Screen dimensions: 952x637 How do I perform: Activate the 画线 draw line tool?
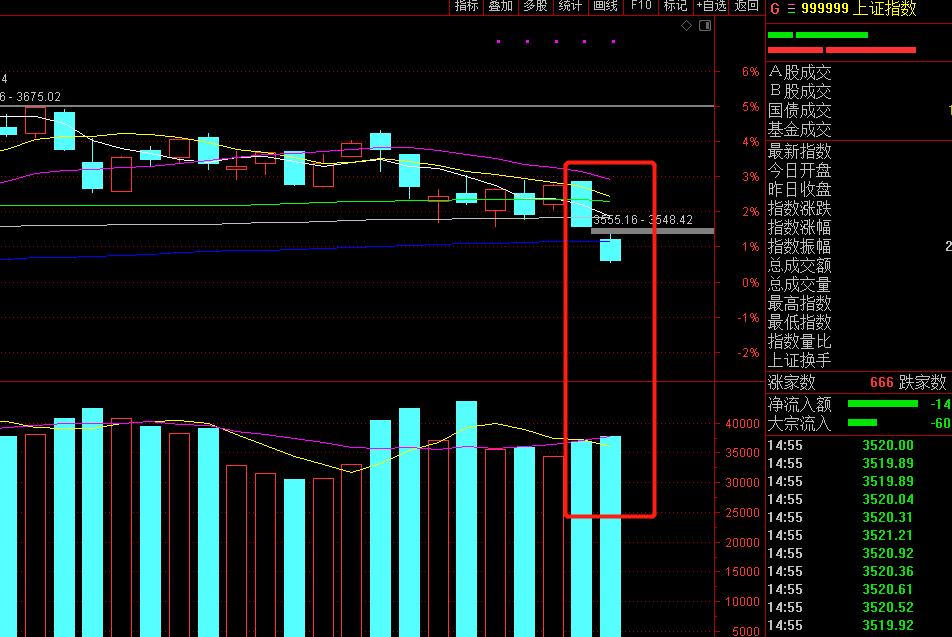(605, 6)
